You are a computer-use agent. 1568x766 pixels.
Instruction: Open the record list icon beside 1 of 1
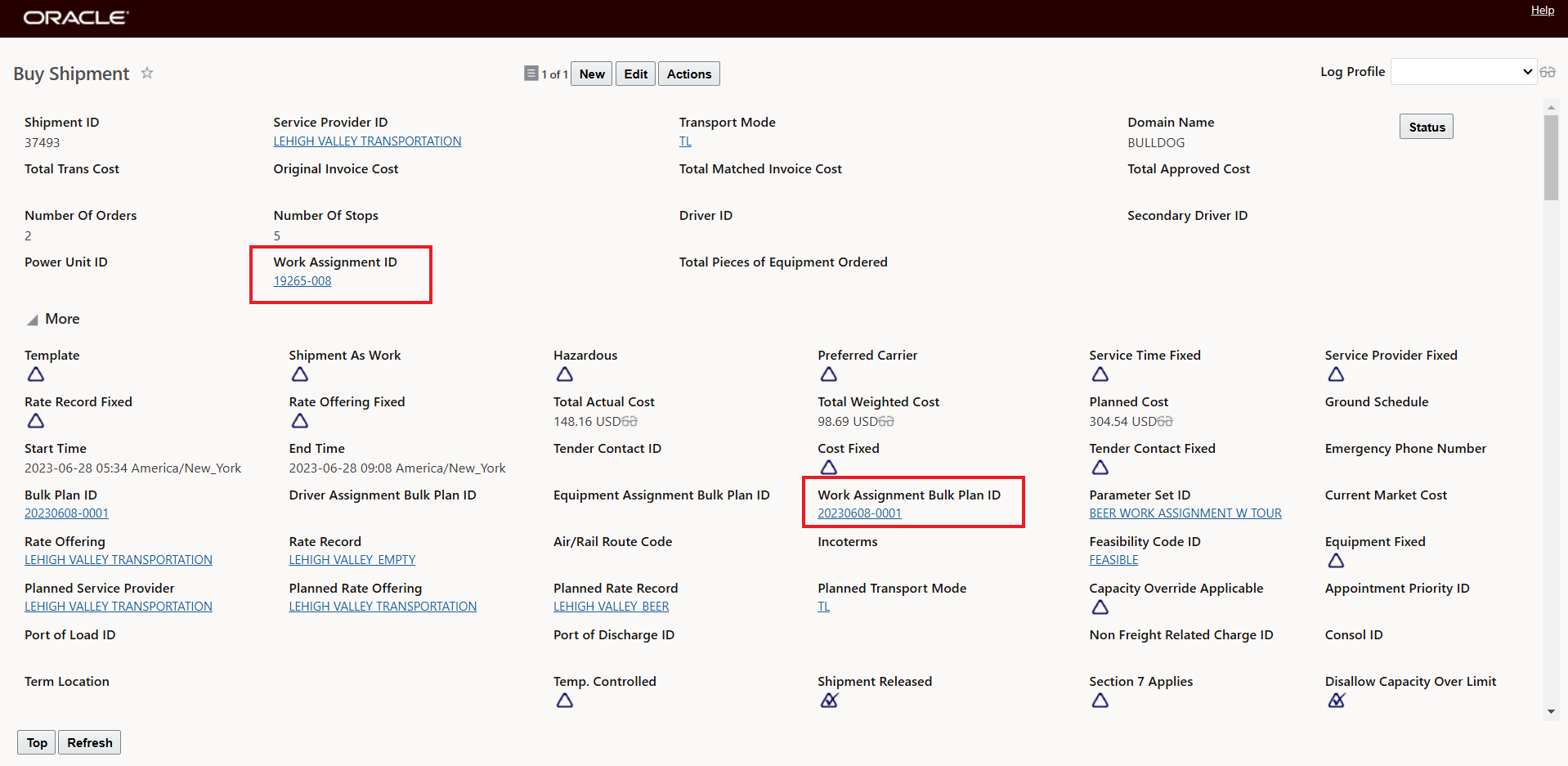(531, 74)
